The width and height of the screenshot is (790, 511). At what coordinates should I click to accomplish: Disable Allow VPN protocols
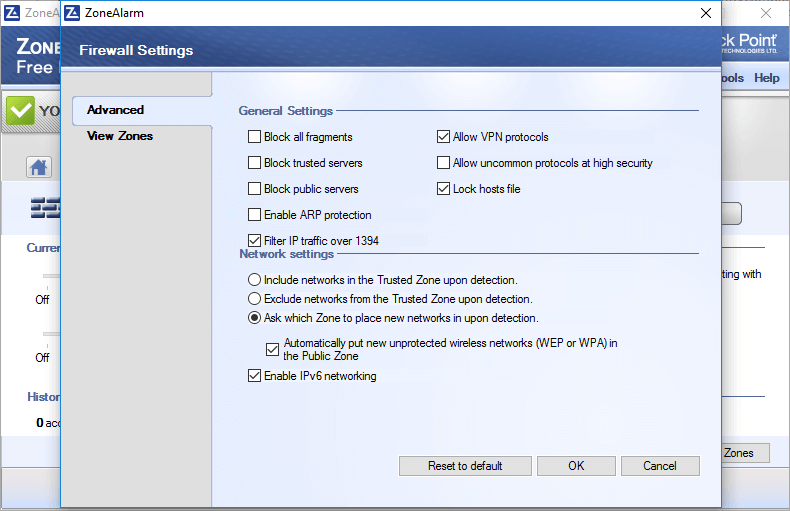coord(444,137)
